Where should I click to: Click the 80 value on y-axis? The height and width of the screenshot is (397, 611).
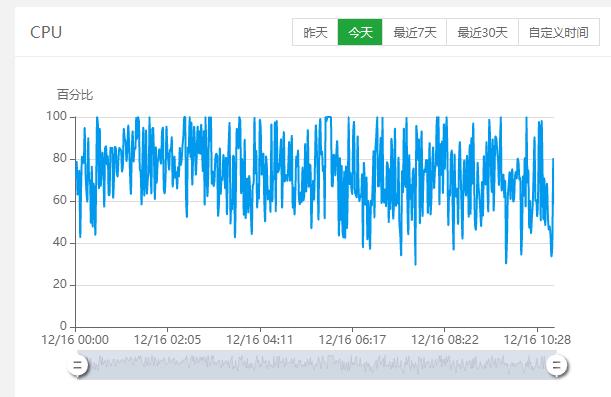tap(60, 158)
